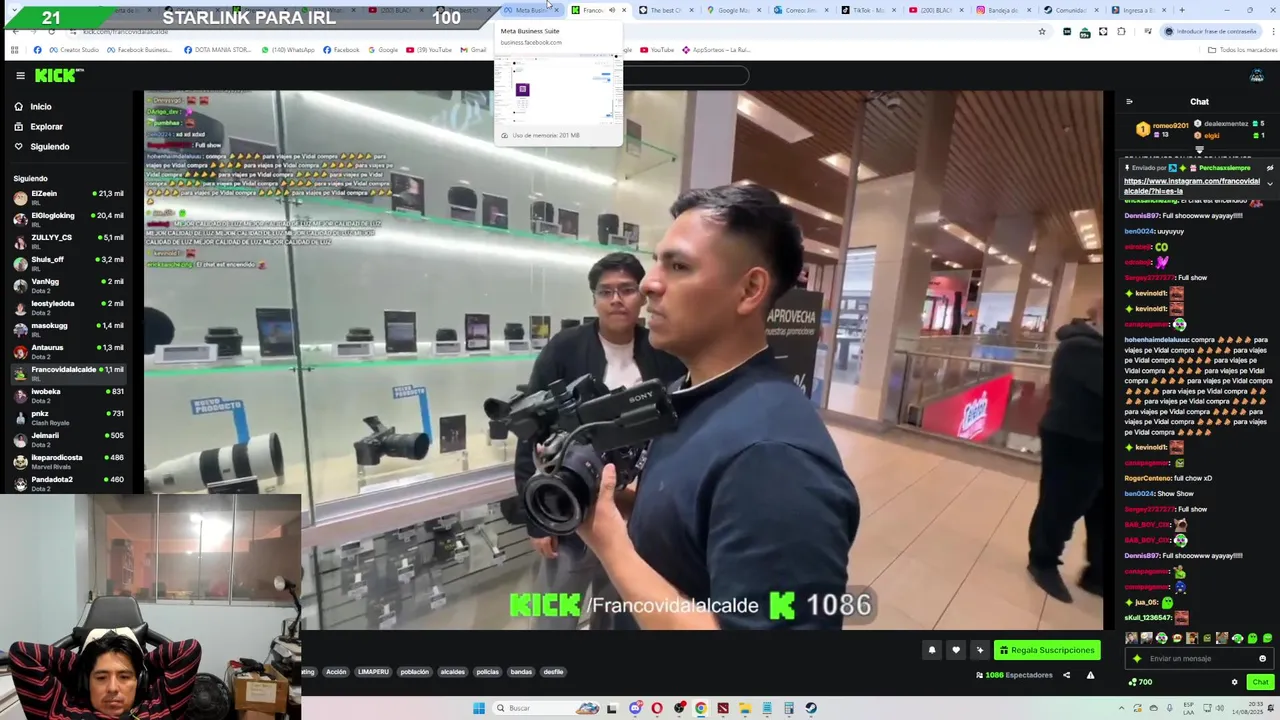The image size is (1280, 720).
Task: Expand the pinned message chevron
Action: coord(1270,184)
